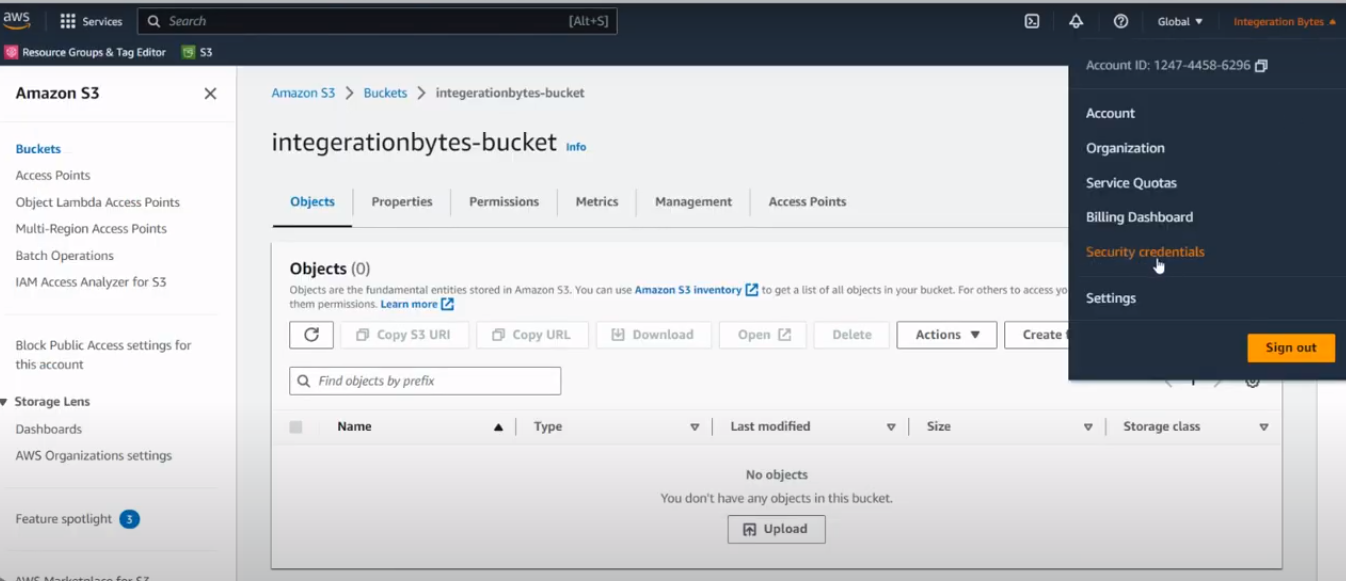Launch CloudShell from the top bar
The height and width of the screenshot is (581, 1346).
click(1032, 21)
